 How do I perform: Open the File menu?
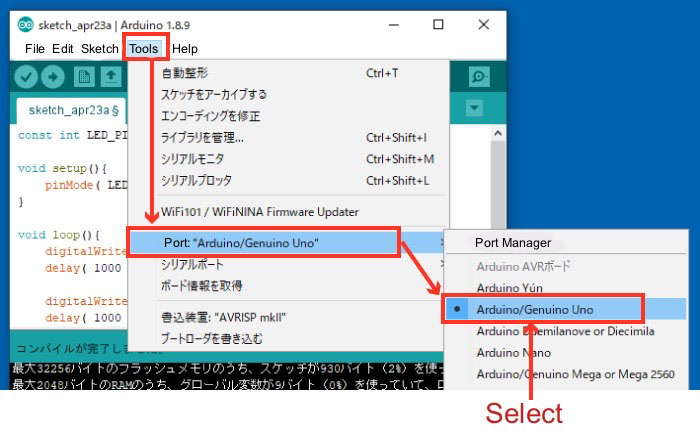pyautogui.click(x=35, y=49)
